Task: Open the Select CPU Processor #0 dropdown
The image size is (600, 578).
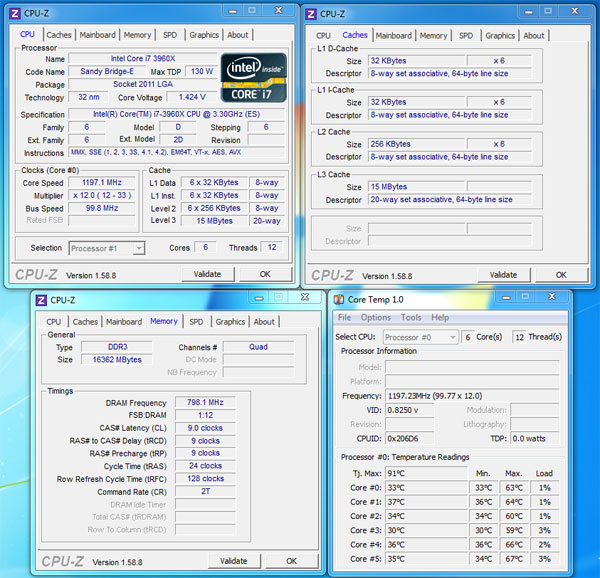Action: click(x=420, y=337)
